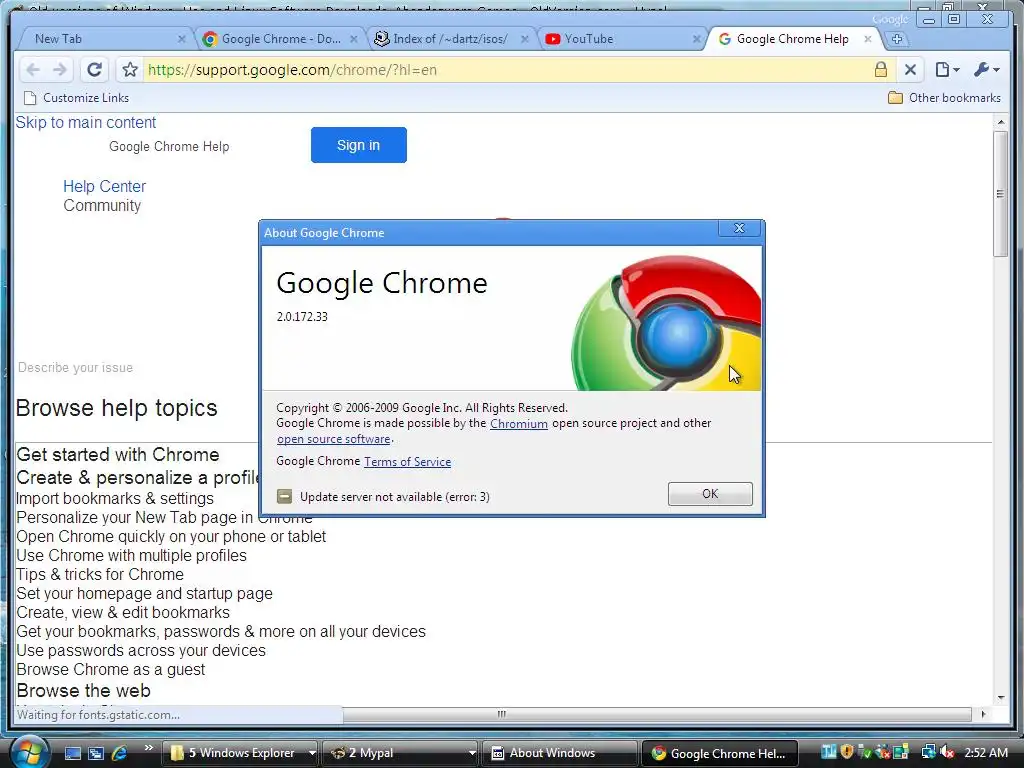Open Import bookmarks & settings help article
This screenshot has width=1024, height=768.
coord(115,498)
